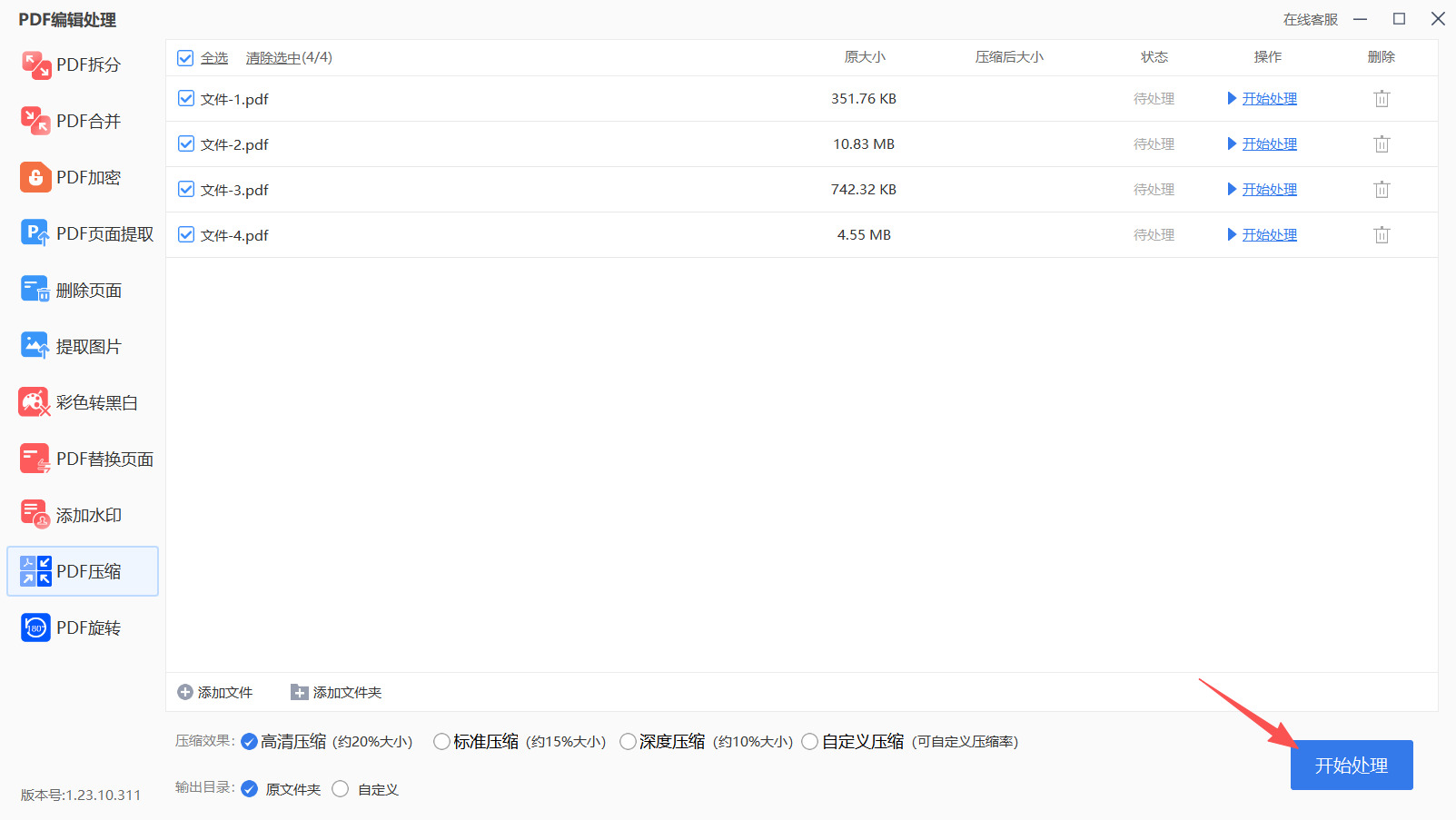Screen dimensions: 1456x820
Task: Open 在线客服 online support
Action: [x=1311, y=19]
